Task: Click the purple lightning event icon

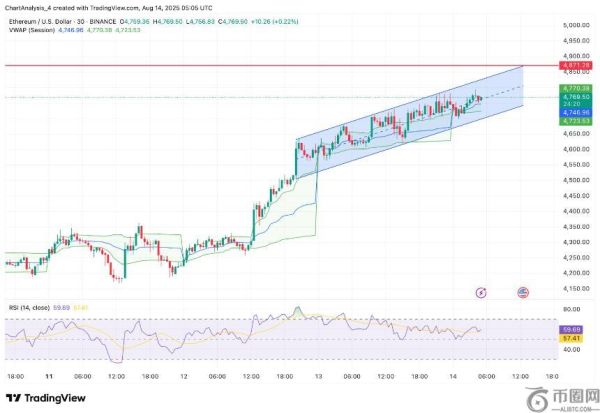Action: pos(481,293)
